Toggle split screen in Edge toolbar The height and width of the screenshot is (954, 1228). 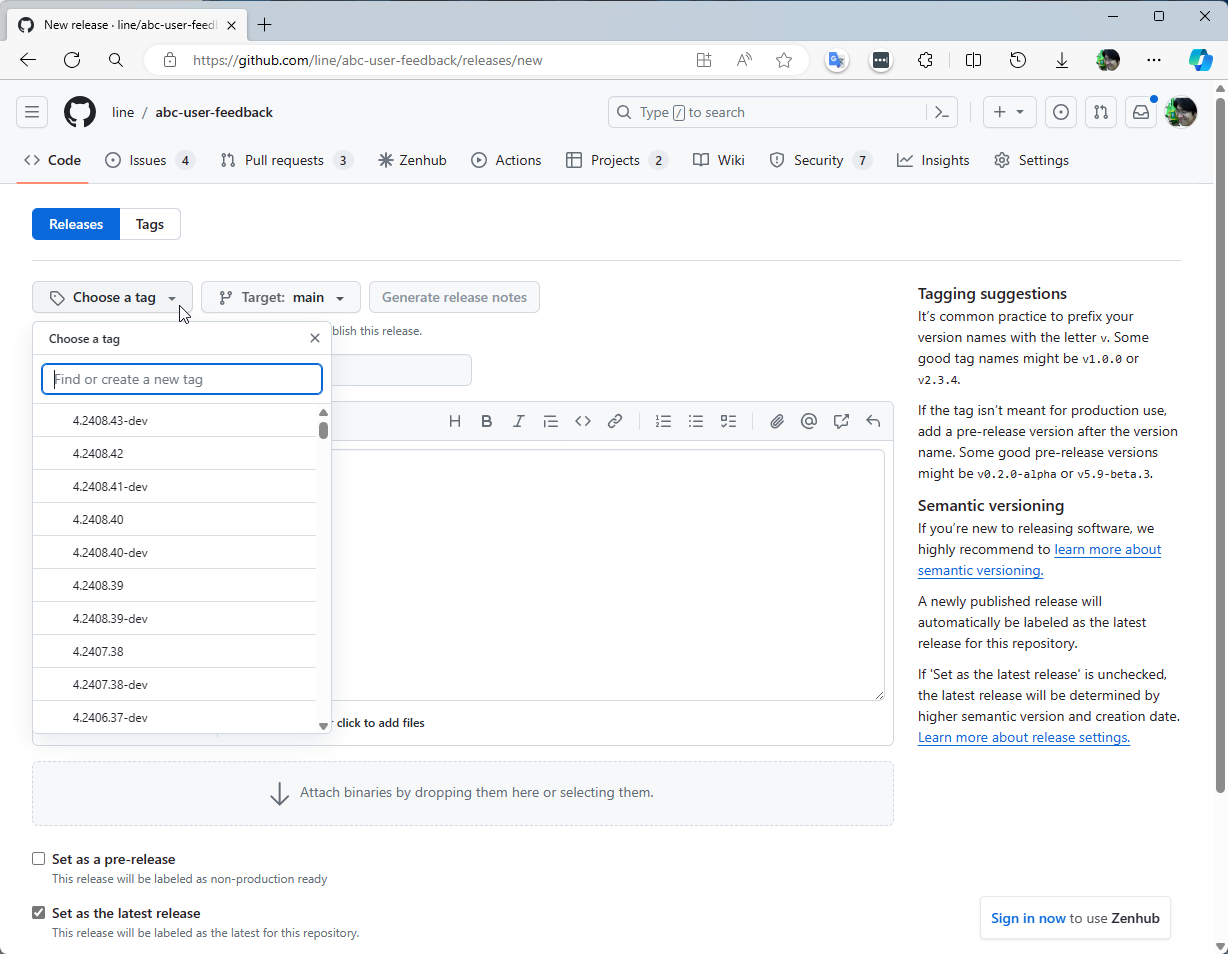(x=973, y=60)
